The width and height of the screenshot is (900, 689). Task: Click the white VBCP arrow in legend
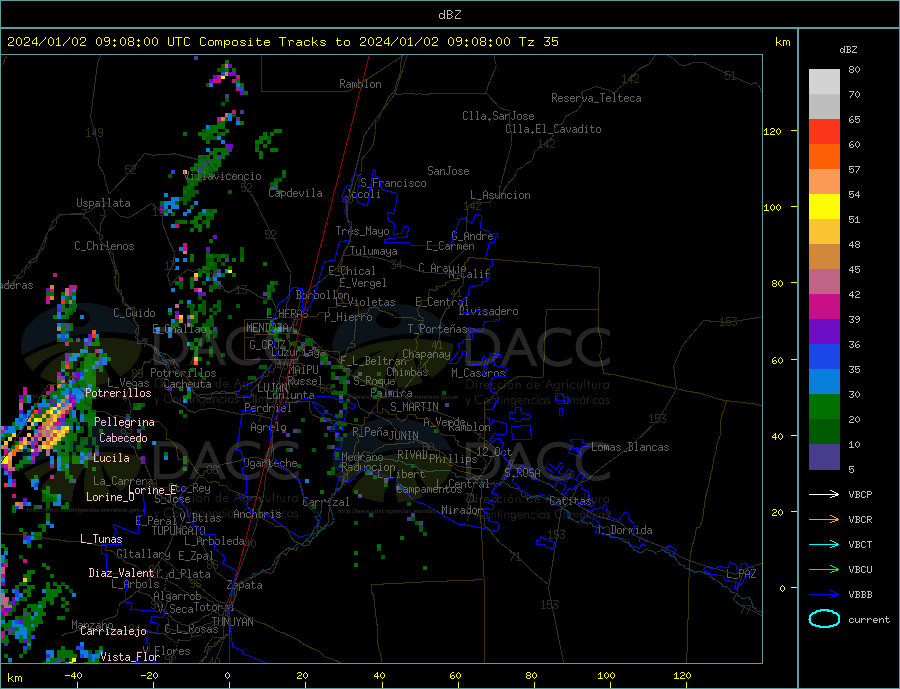[824, 494]
